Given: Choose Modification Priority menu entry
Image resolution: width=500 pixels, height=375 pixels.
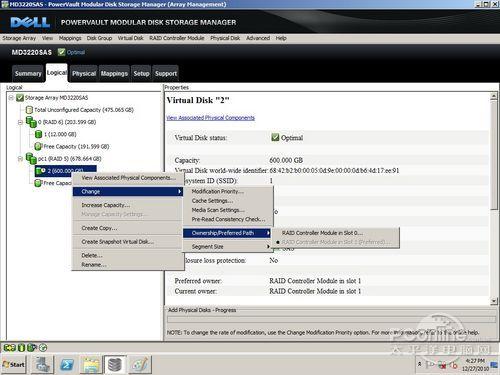Looking at the screenshot, I should [x=228, y=191].
